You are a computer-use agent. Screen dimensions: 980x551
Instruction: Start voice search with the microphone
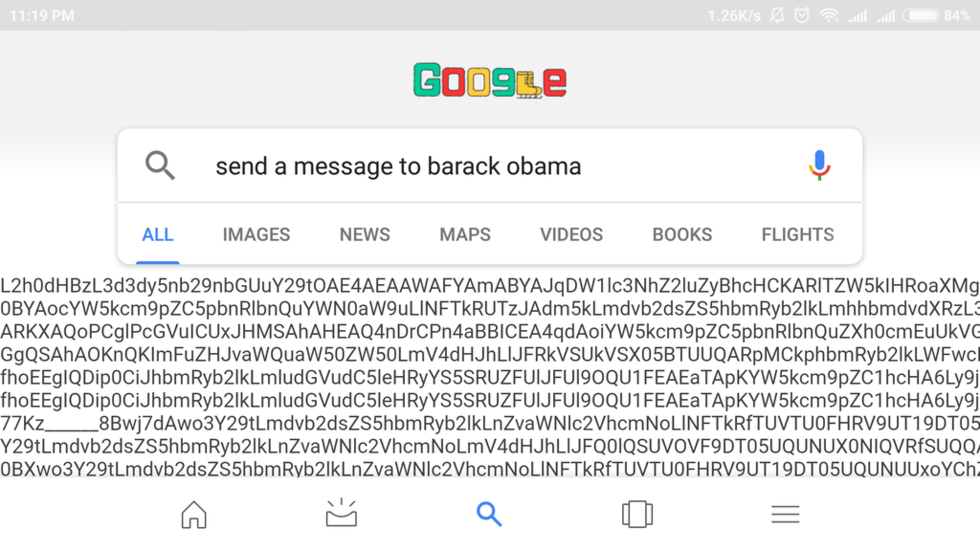(819, 165)
